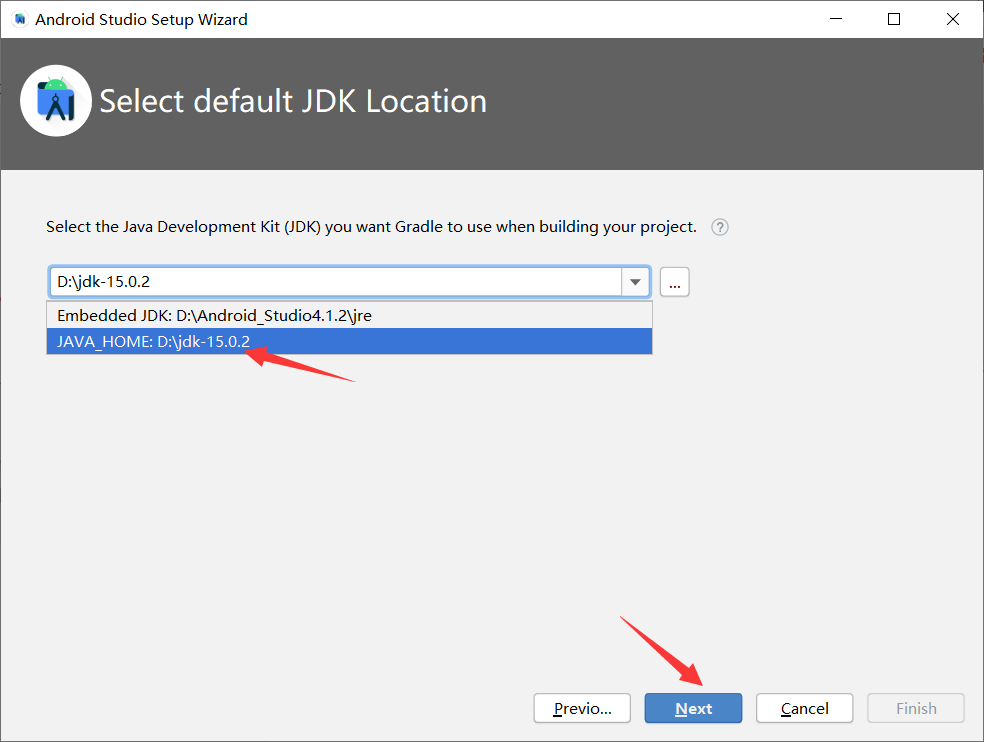Minimize the Setup Wizard window
This screenshot has height=742, width=984.
click(835, 18)
